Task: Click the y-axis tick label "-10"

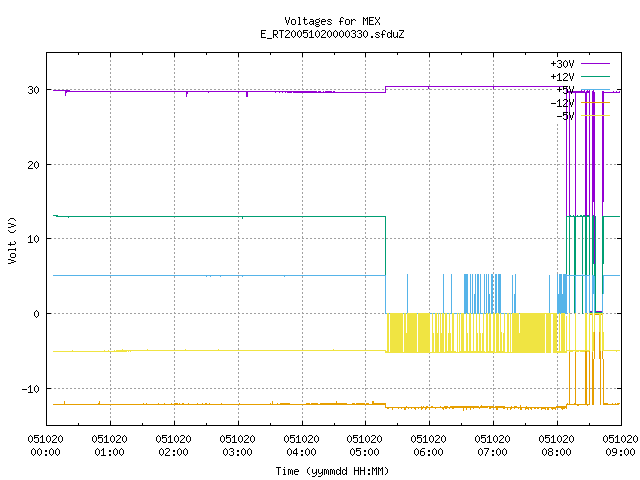Action: [31, 389]
